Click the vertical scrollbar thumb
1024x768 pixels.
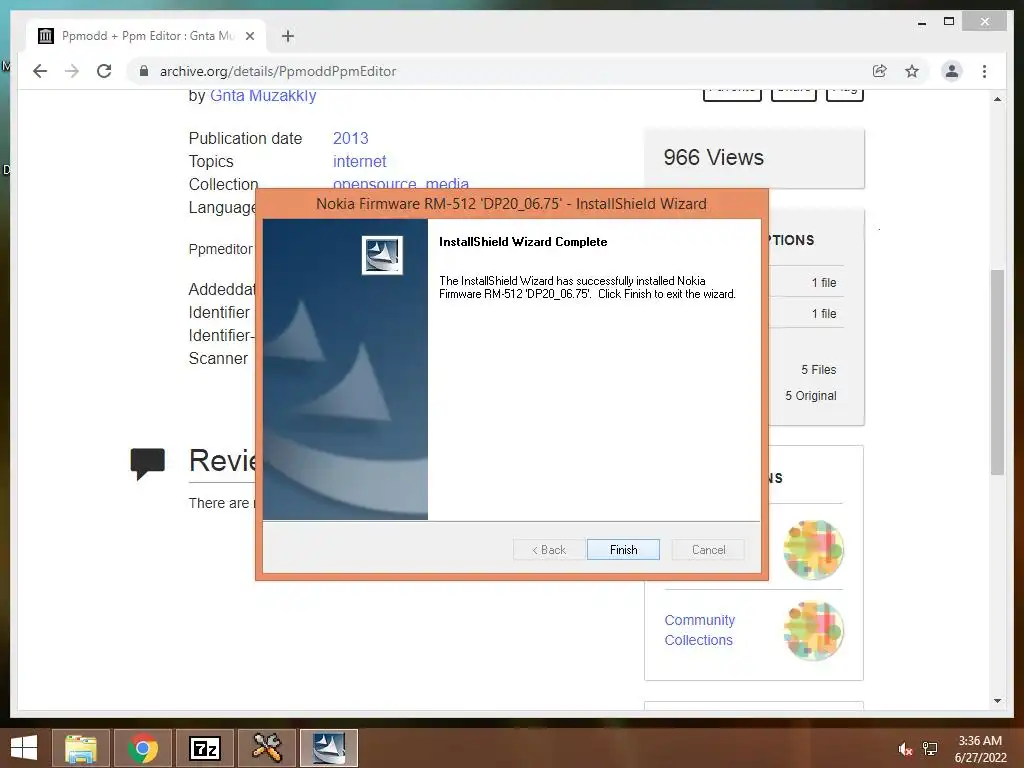click(997, 372)
